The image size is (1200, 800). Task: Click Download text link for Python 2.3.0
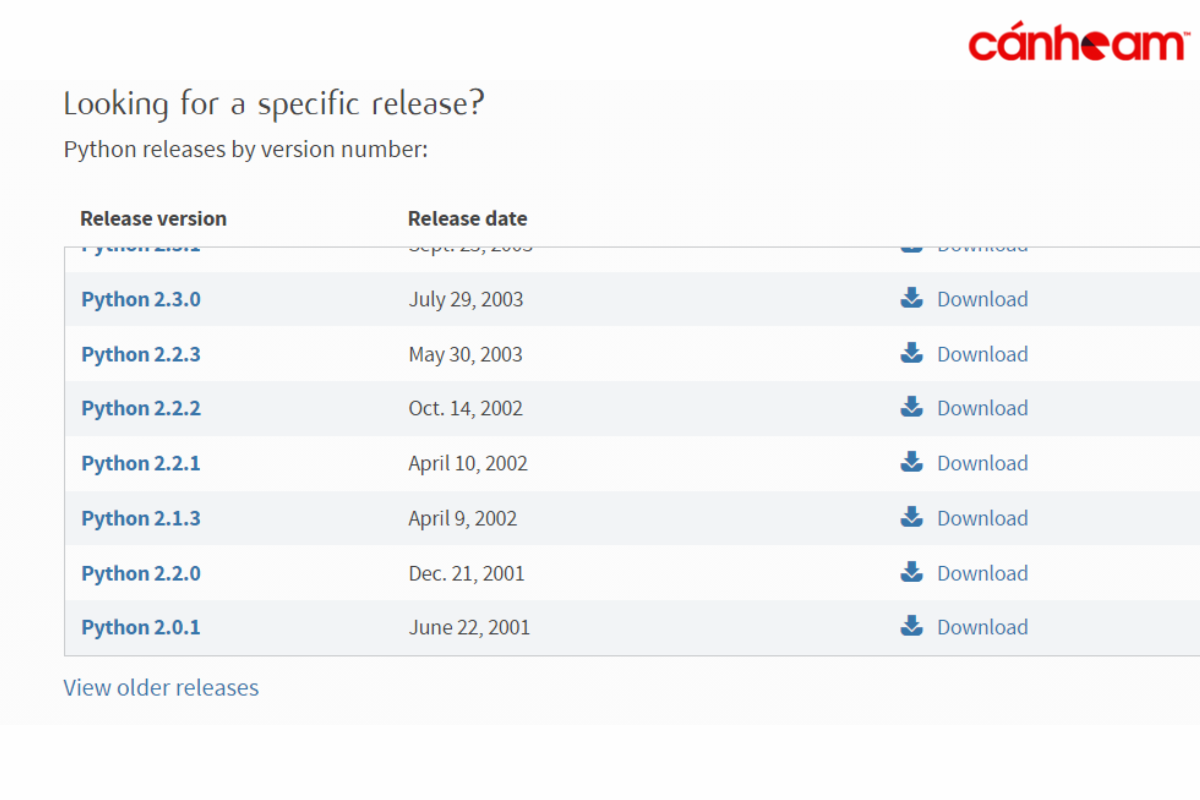[982, 299]
